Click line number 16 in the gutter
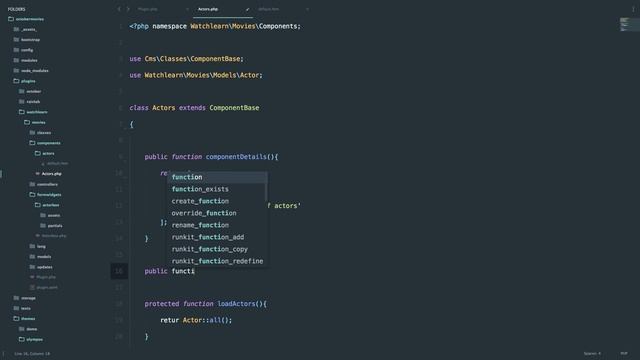 119,271
